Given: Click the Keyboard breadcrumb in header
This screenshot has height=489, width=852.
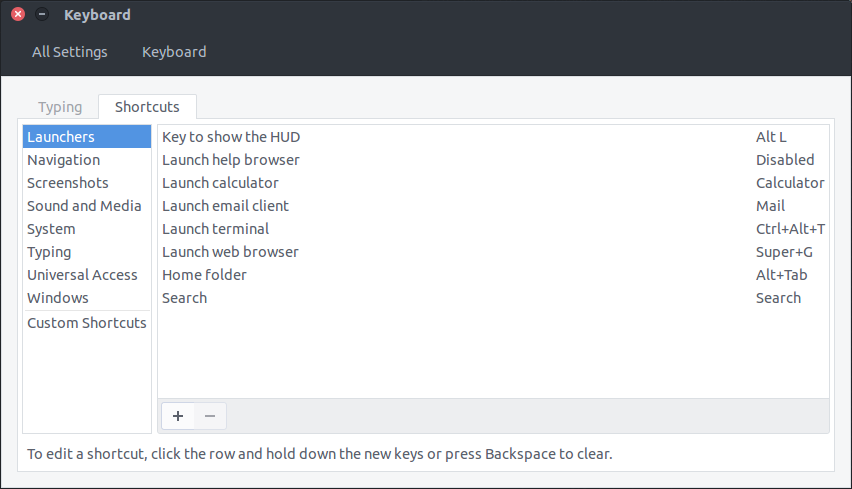Looking at the screenshot, I should 174,52.
